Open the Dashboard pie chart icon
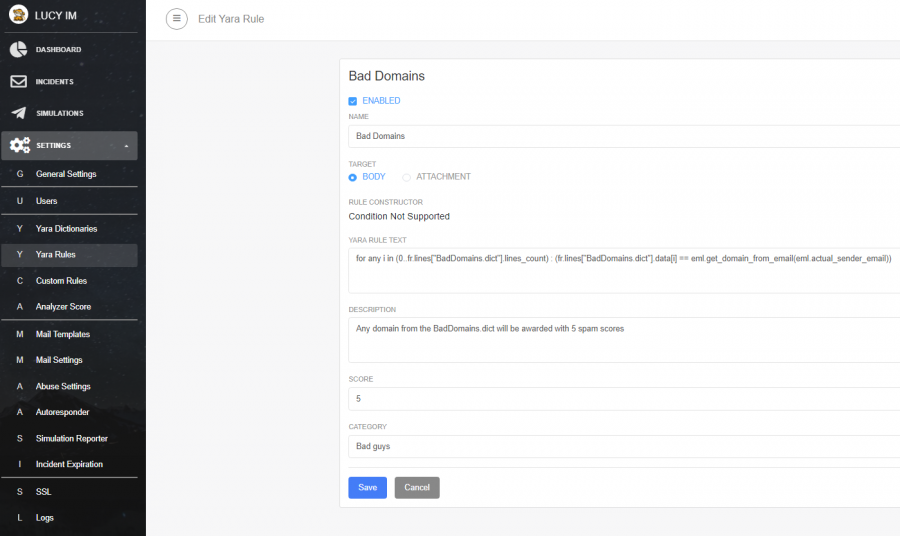This screenshot has width=900, height=536. [x=18, y=49]
